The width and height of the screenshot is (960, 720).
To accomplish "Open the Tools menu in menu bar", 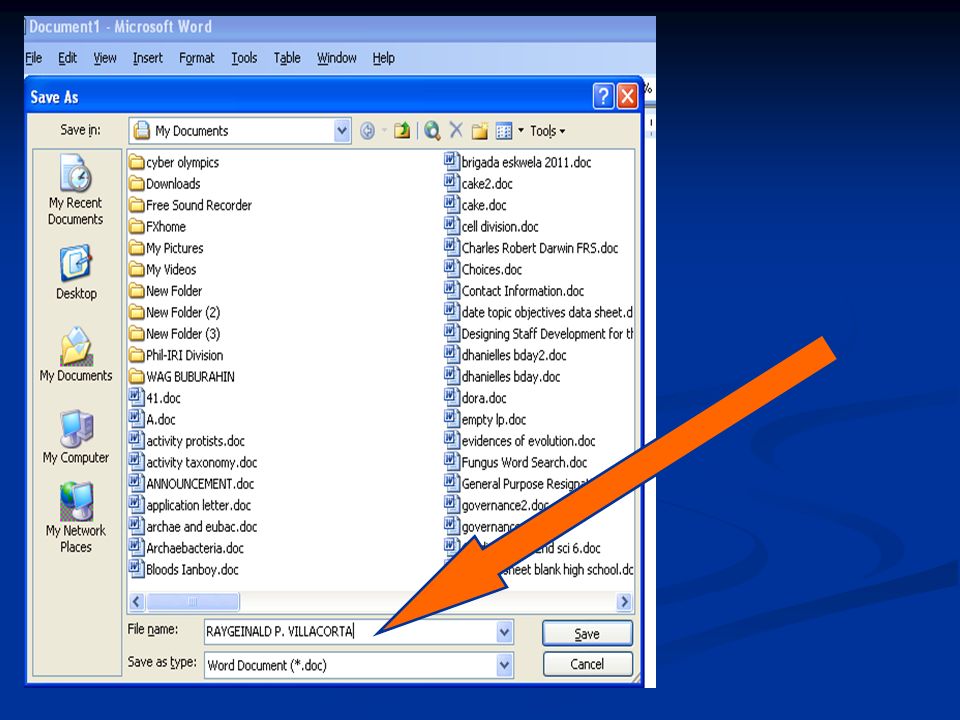I will 244,58.
